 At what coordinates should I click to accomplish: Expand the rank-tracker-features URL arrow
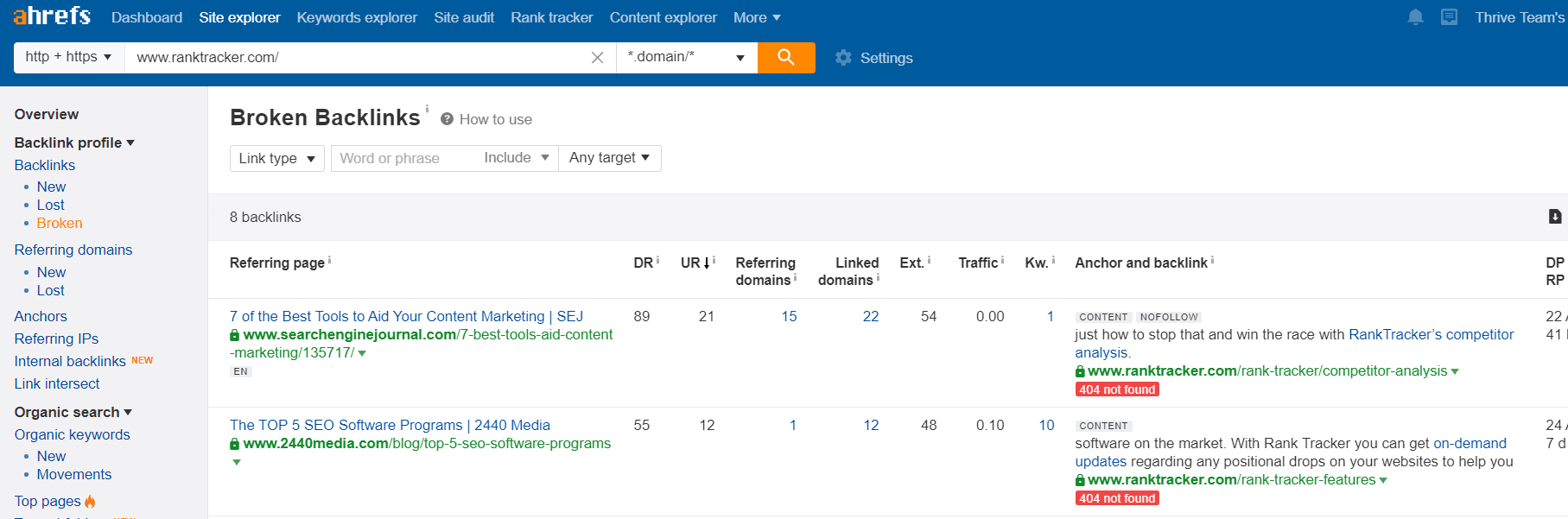click(x=1383, y=480)
